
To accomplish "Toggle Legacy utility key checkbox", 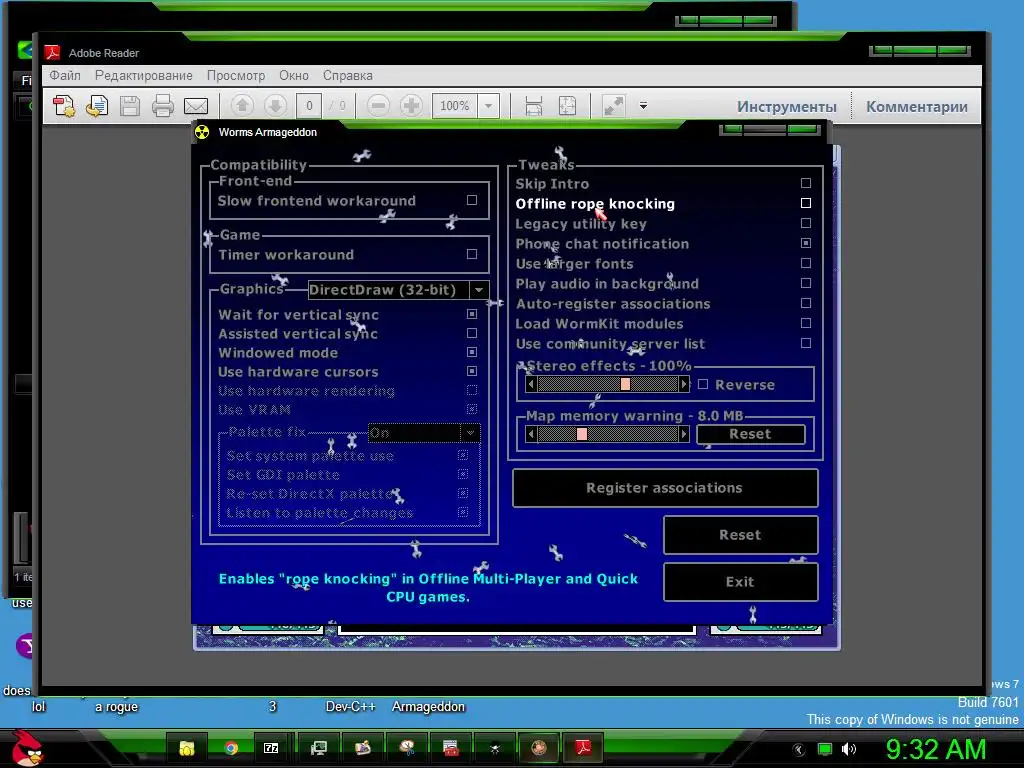I will (806, 223).
